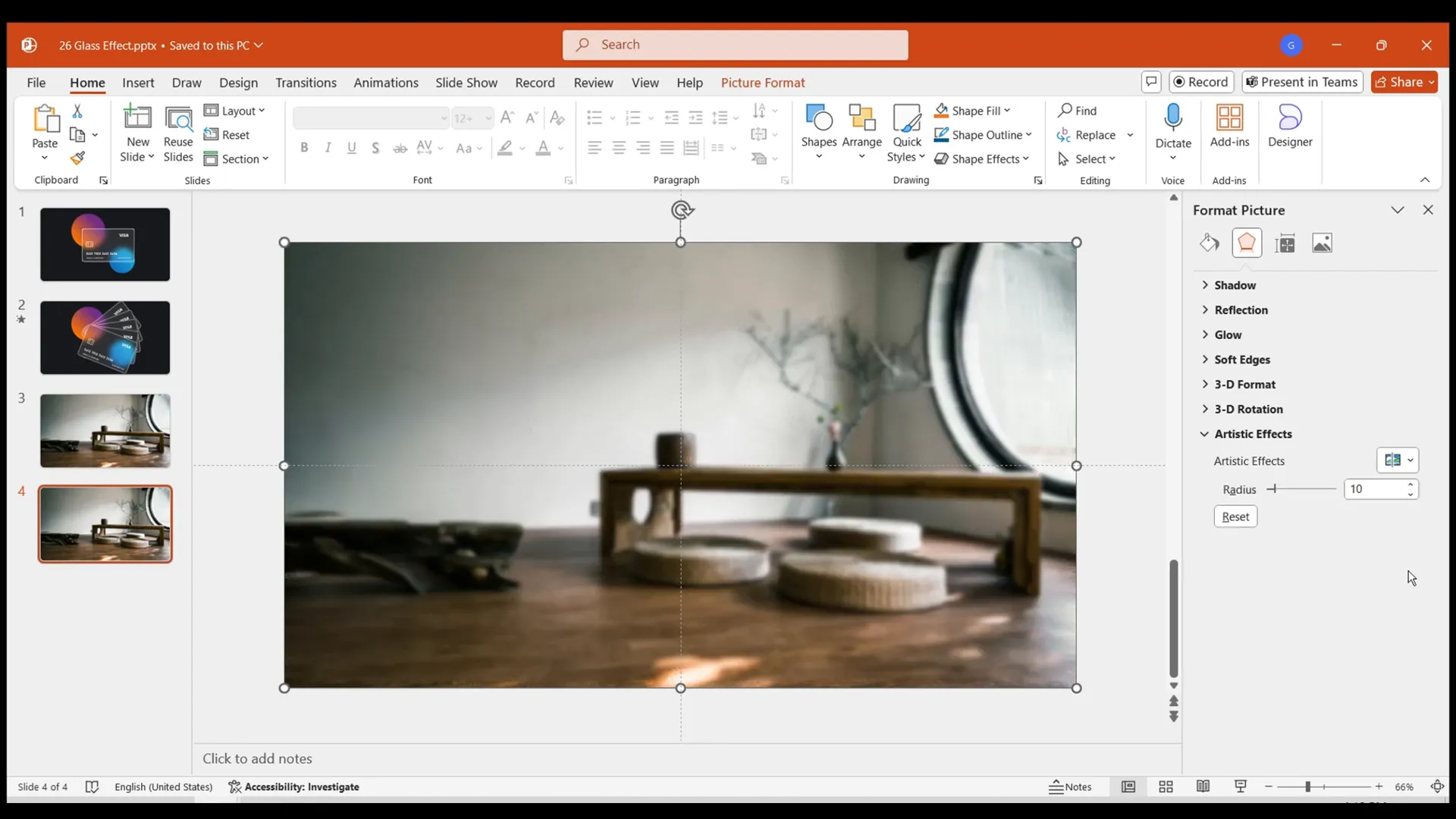
Task: Open the Transitions tab
Action: click(306, 83)
